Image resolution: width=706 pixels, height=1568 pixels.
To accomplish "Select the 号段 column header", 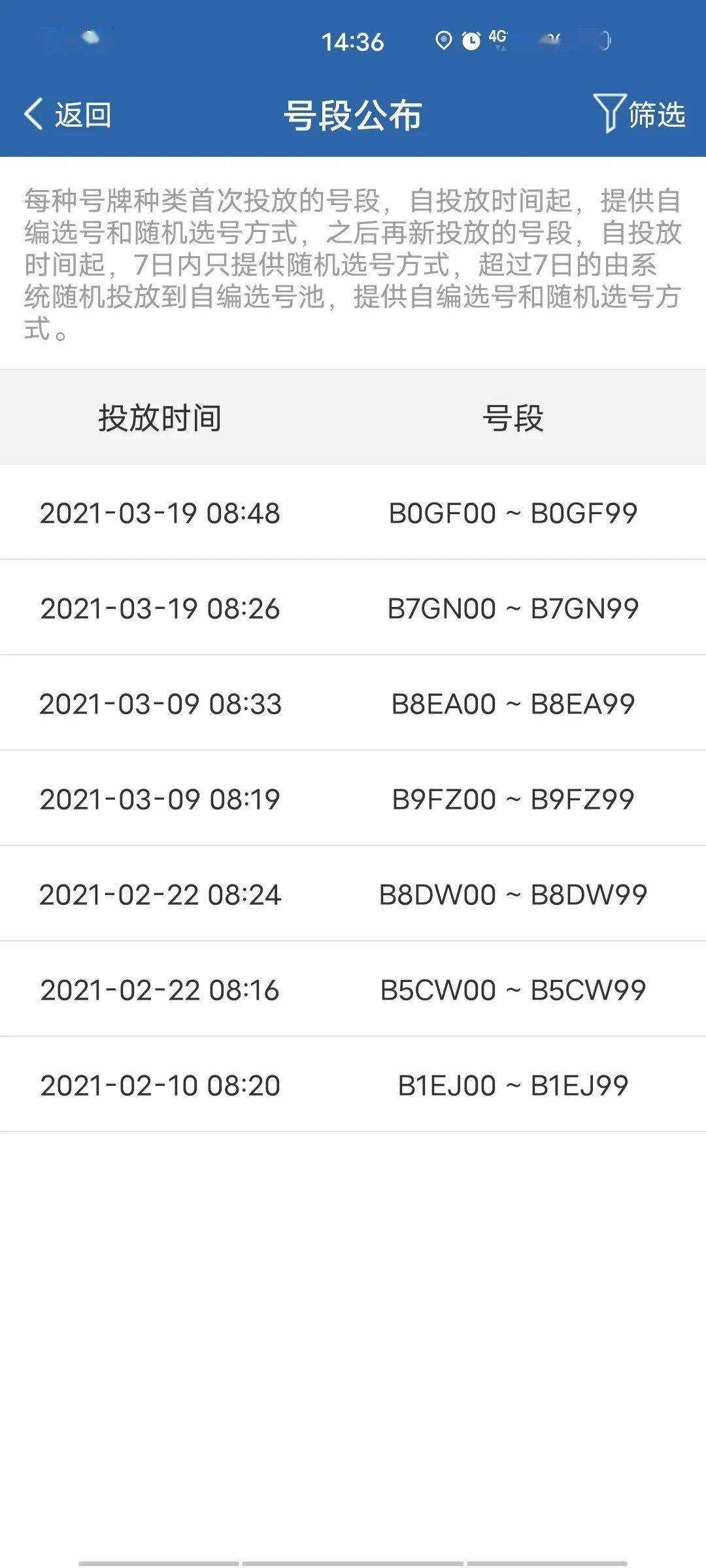I will point(513,417).
